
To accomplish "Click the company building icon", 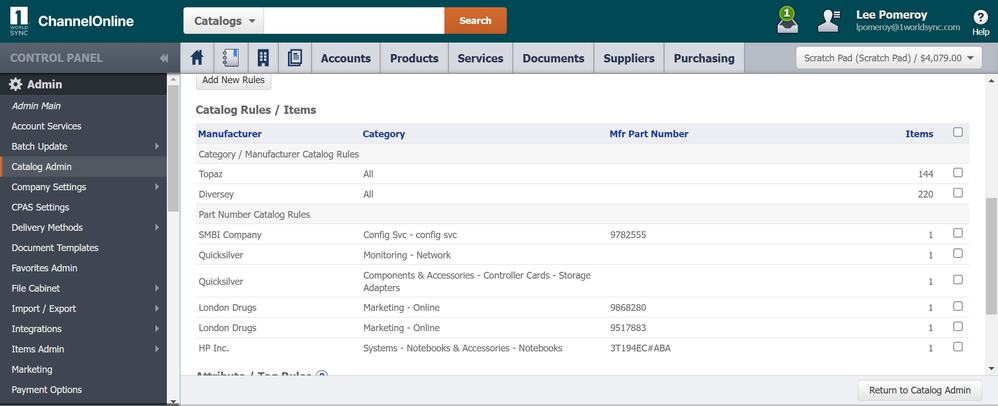I will [263, 58].
